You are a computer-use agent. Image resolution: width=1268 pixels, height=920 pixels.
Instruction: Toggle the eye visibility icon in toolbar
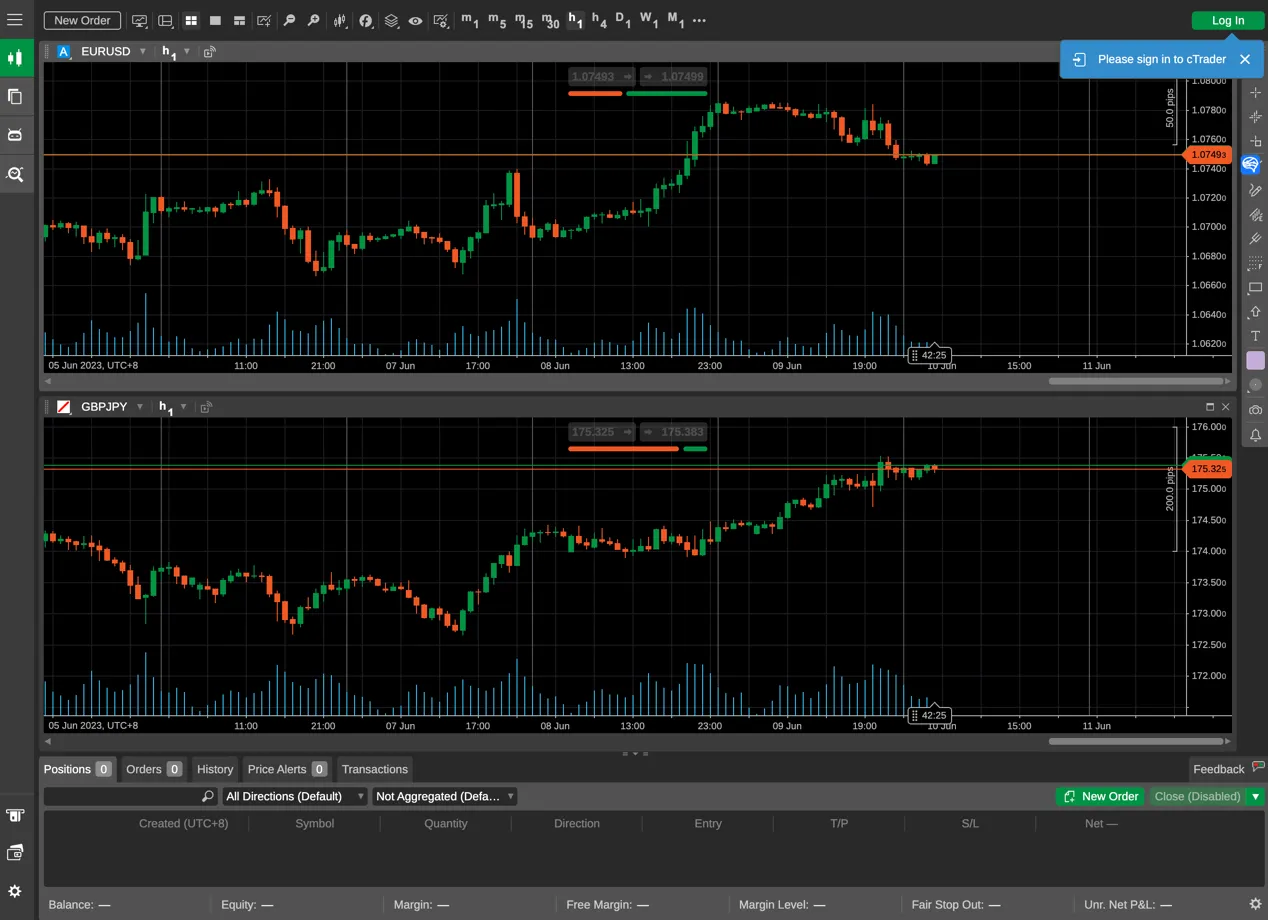[415, 20]
